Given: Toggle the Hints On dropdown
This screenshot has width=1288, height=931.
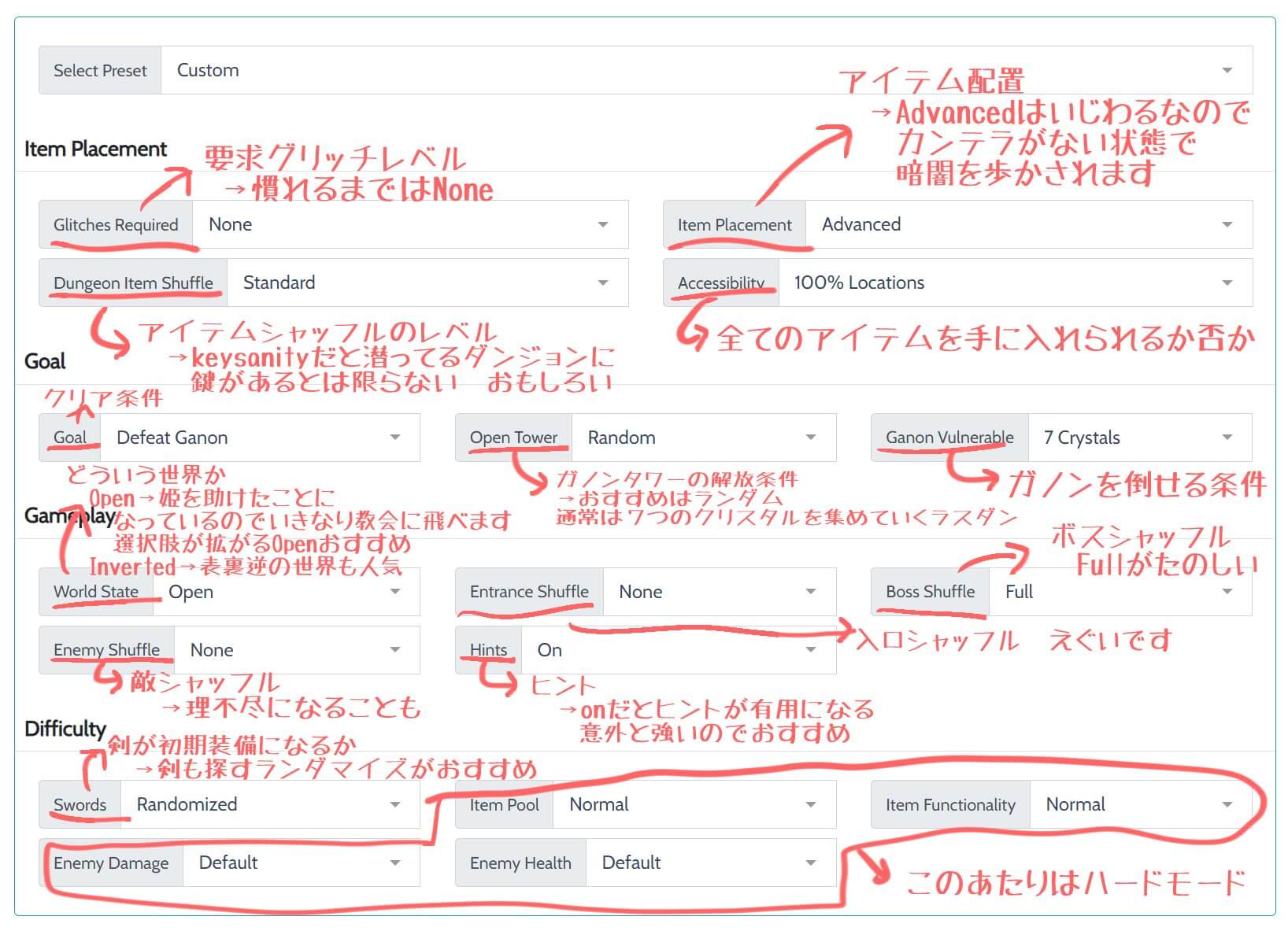Looking at the screenshot, I should [677, 650].
